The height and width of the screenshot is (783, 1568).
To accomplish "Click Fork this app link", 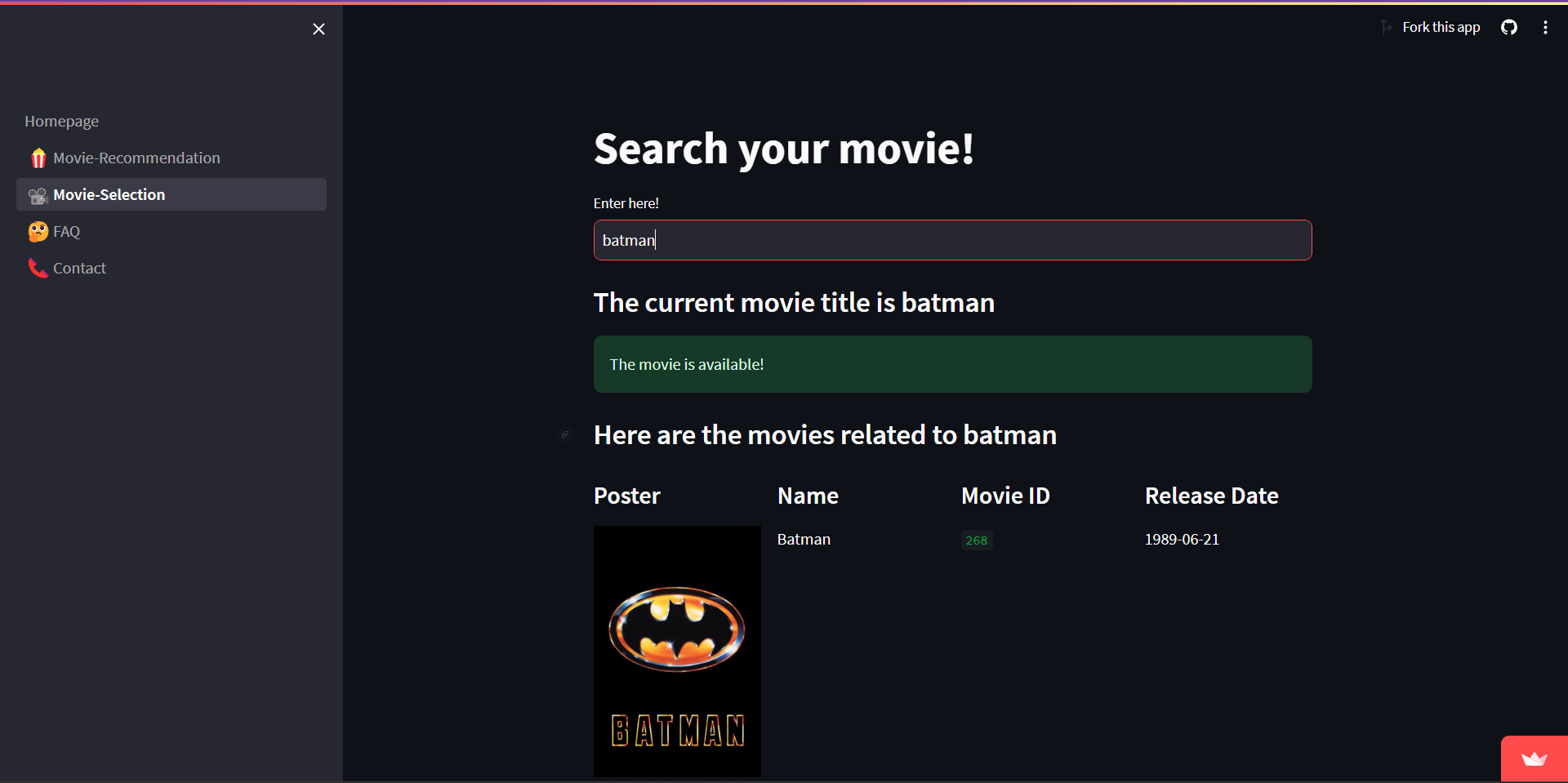I will pos(1441,27).
